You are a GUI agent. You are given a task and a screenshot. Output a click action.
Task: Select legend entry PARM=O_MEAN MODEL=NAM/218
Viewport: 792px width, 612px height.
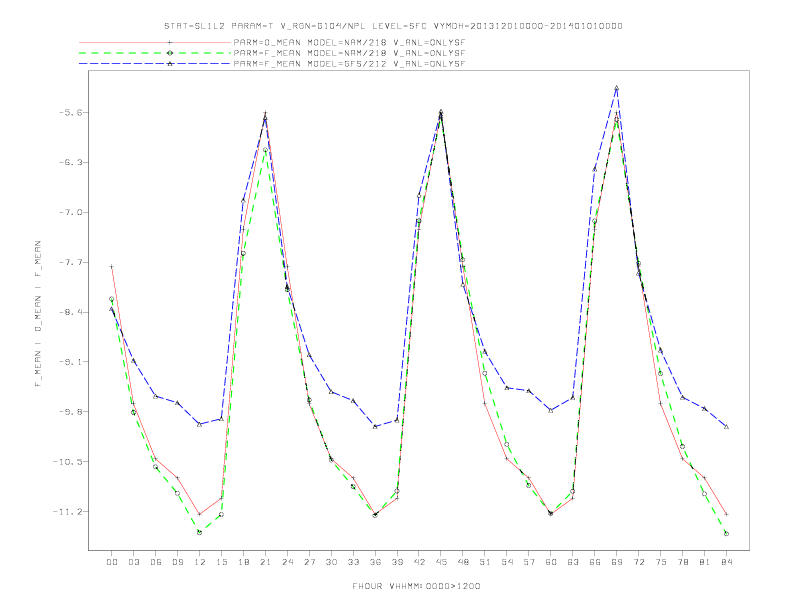pos(349,42)
